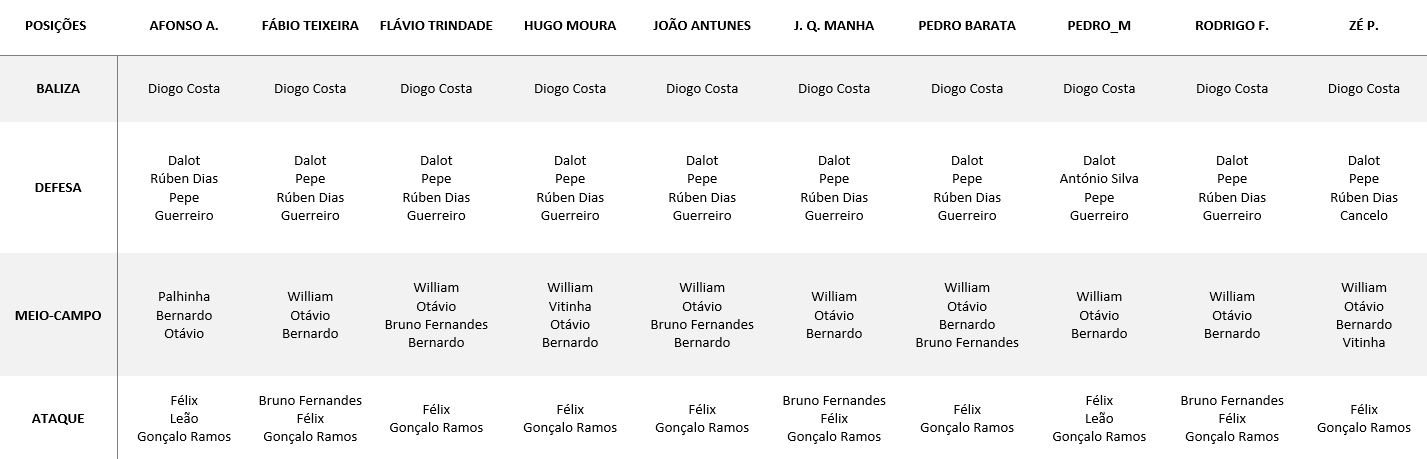Select the JOÃO ANTUNES column header
Viewport: 1427px width, 459px height.
click(x=702, y=26)
